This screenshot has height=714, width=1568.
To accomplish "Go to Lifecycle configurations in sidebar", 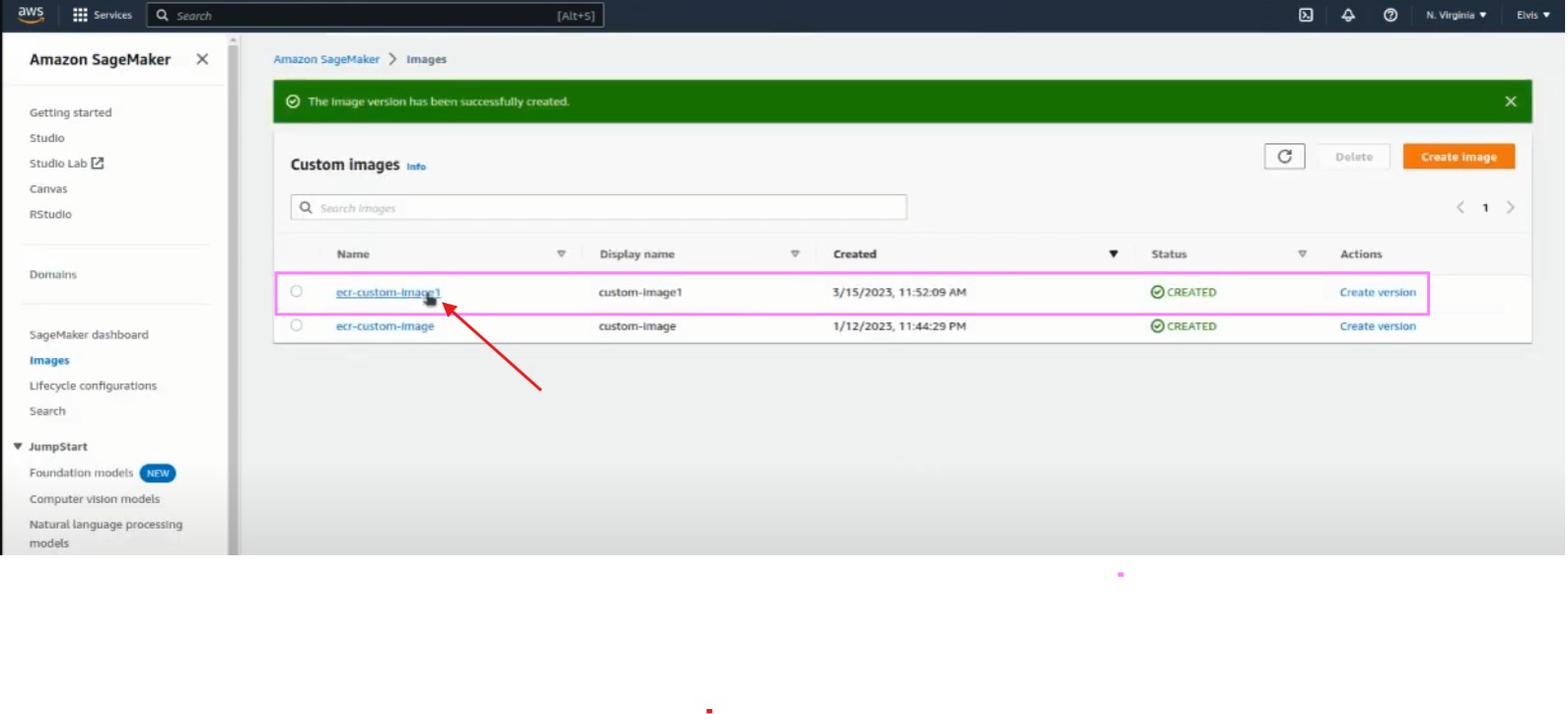I will coord(93,386).
